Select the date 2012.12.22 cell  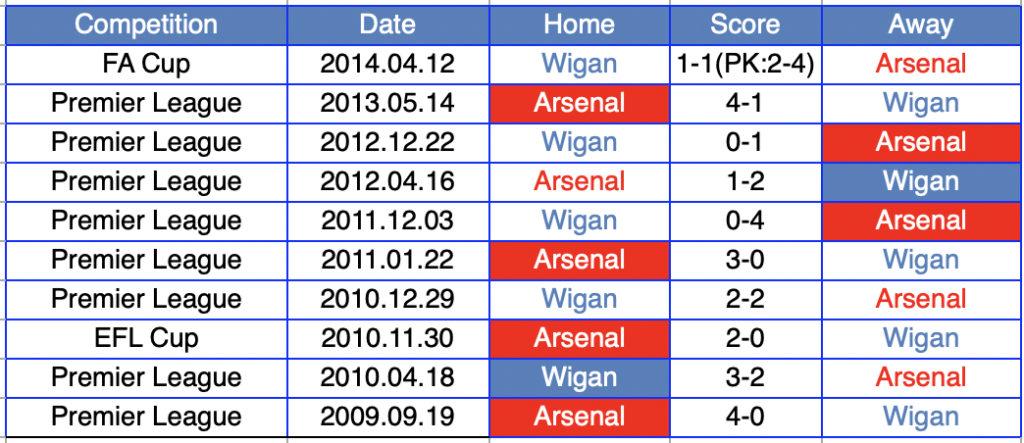[x=387, y=142]
